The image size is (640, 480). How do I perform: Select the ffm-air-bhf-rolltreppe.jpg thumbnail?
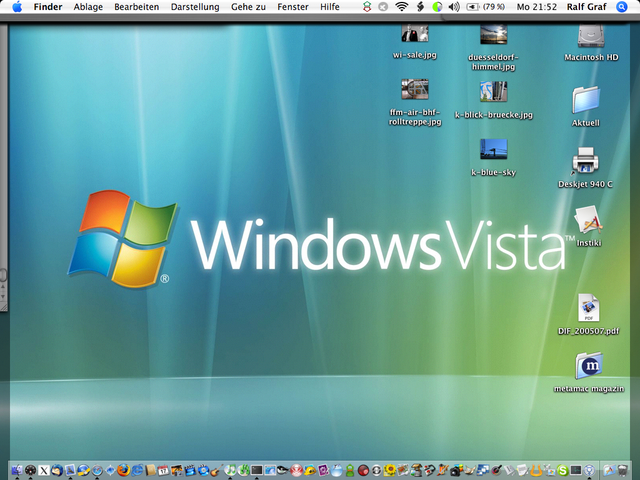point(415,89)
